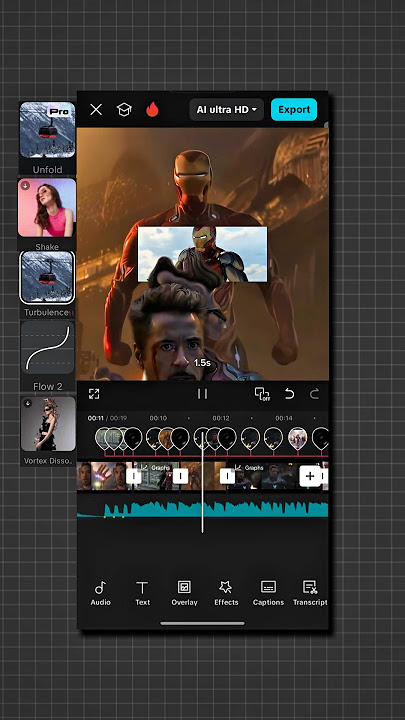
Task: Download the Shake effect via its arrow badge
Action: (x=25, y=186)
